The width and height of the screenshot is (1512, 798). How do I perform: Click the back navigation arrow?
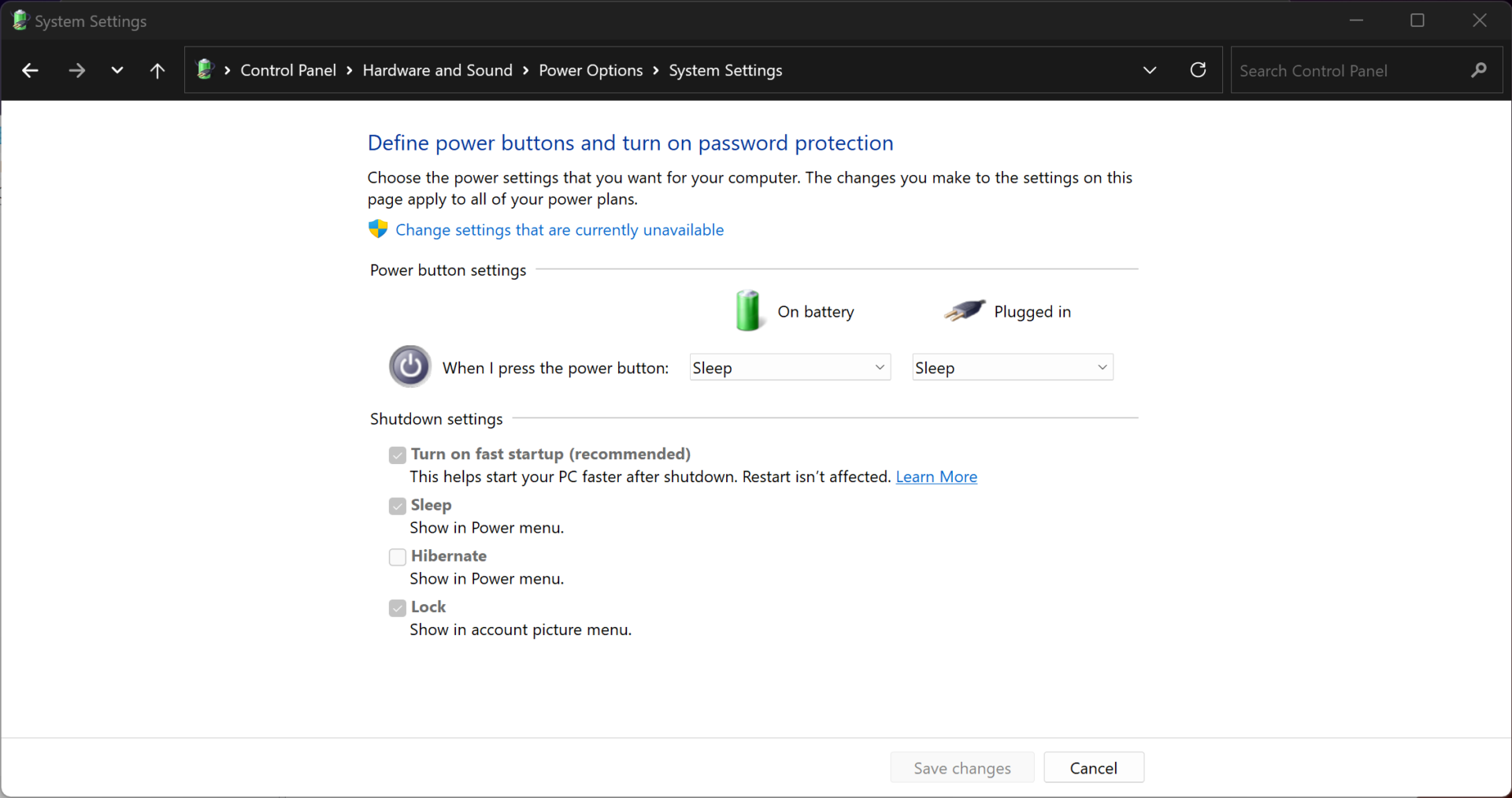pos(29,70)
